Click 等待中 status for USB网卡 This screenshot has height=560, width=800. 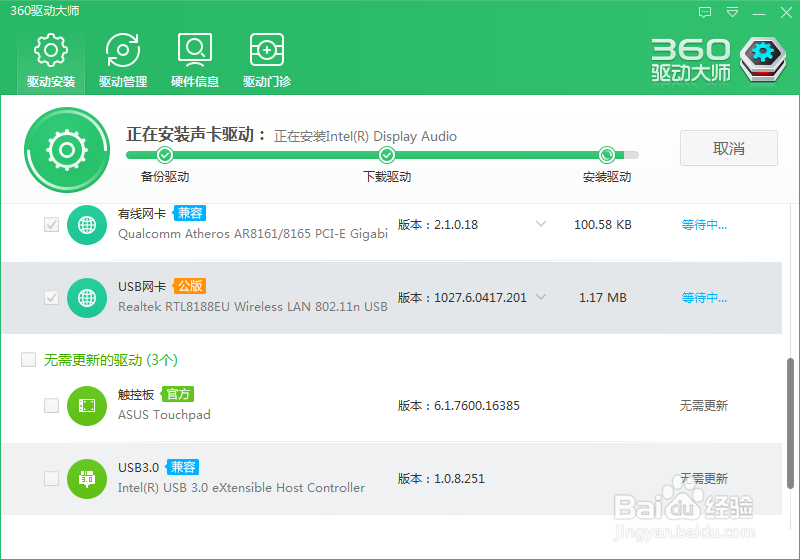pos(704,298)
